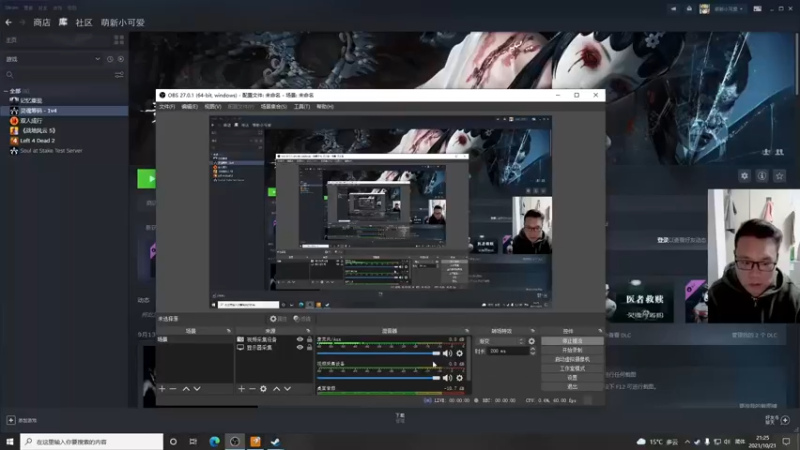Remove the selected OBS scene
Screen dimensions: 800x450
pos(173,389)
